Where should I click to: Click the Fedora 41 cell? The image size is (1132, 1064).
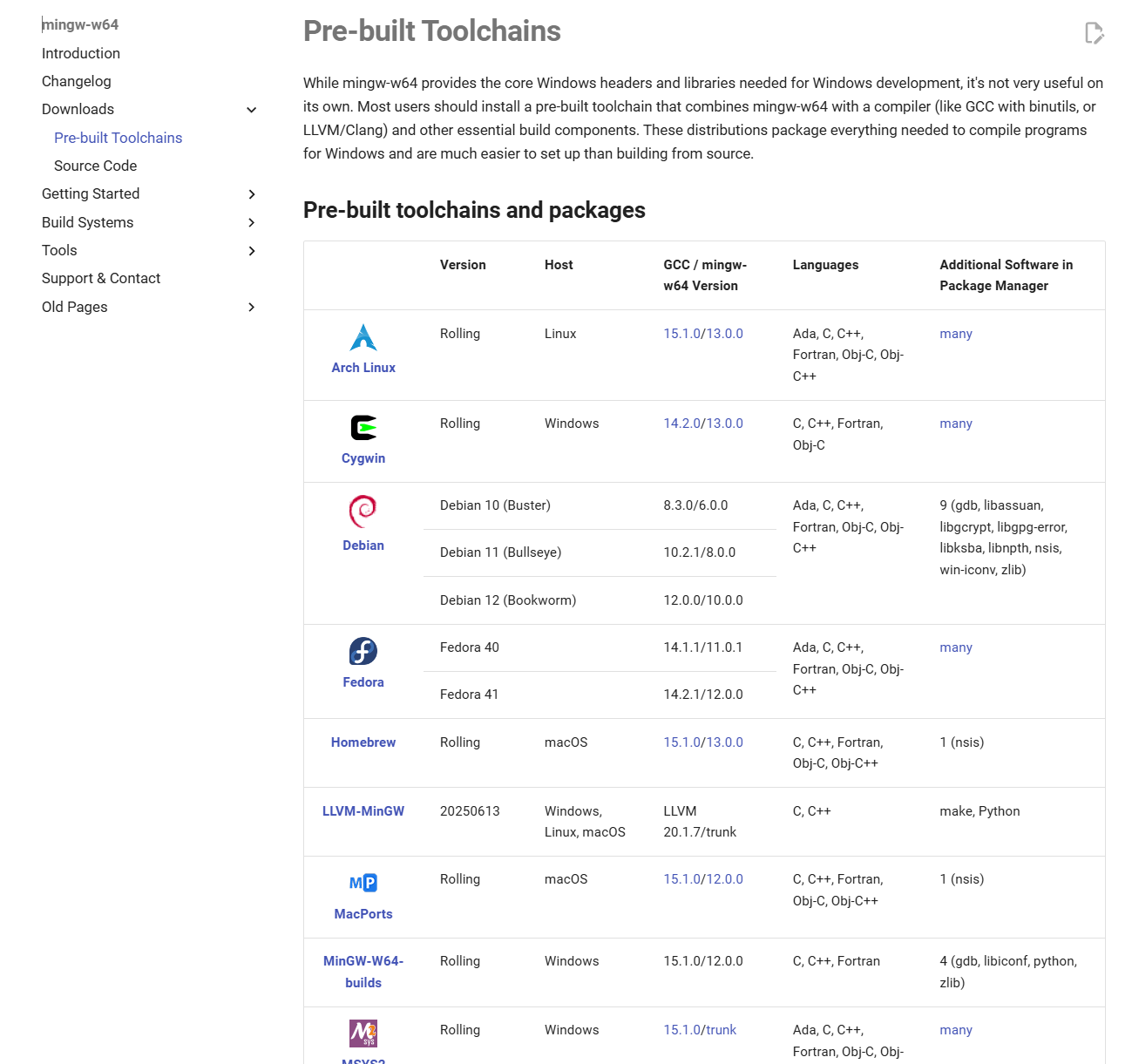click(x=470, y=695)
